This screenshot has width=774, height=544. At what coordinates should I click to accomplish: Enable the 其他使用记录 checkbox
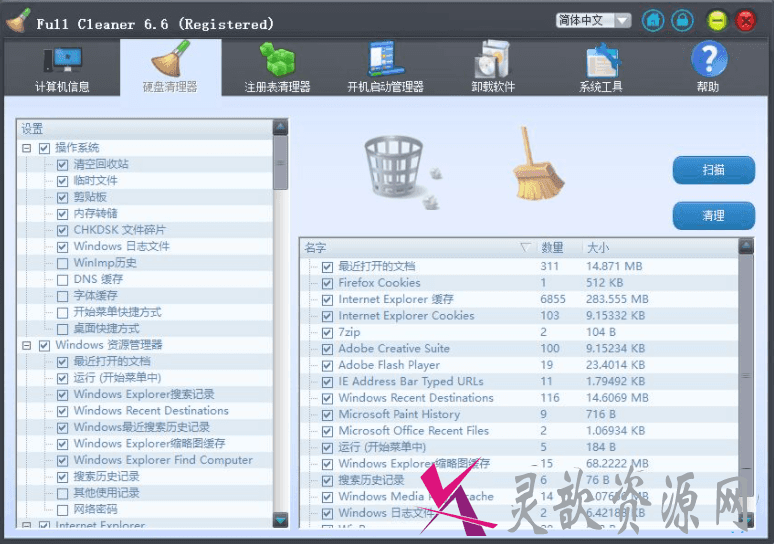pos(62,493)
